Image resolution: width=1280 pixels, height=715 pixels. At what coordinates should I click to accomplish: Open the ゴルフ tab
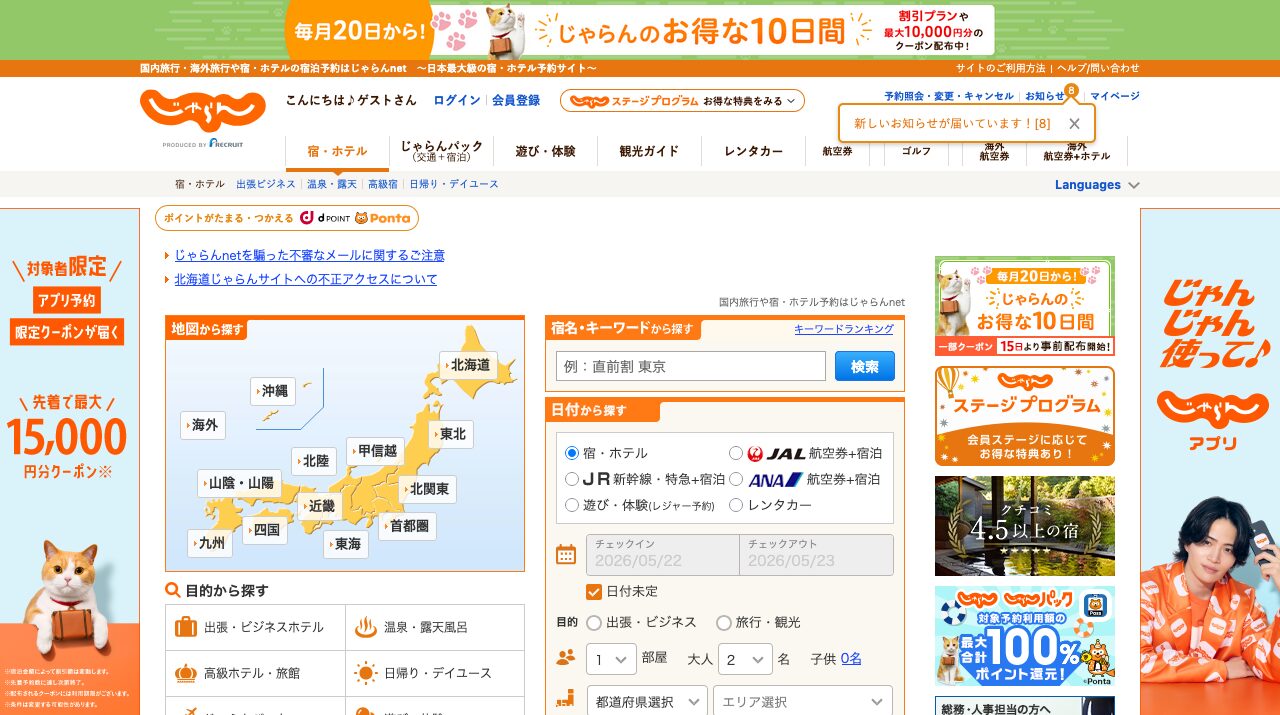pyautogui.click(x=916, y=151)
